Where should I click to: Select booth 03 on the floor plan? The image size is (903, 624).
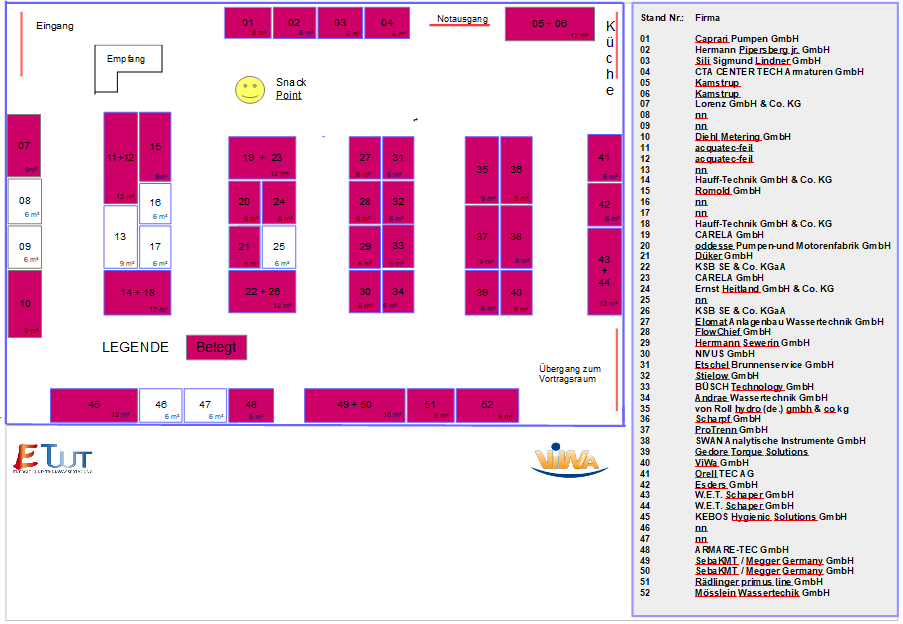pyautogui.click(x=340, y=23)
